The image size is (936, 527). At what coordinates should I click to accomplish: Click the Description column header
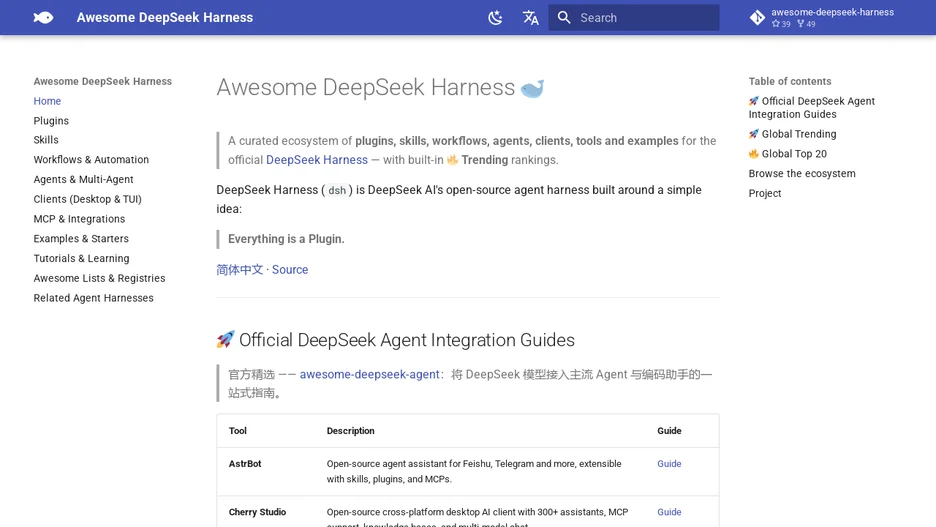point(350,430)
